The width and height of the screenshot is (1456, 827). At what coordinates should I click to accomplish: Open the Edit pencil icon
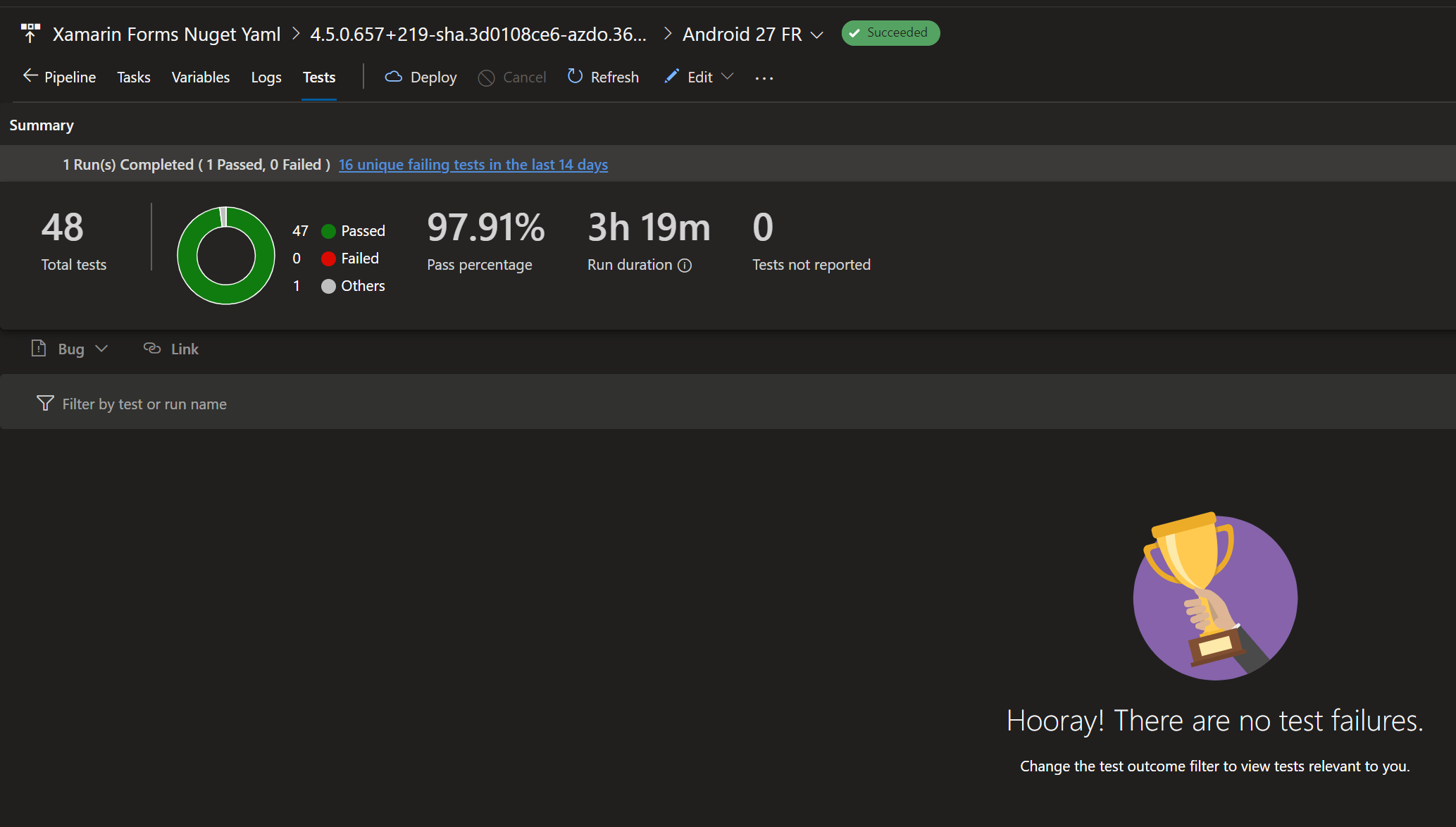[x=671, y=76]
